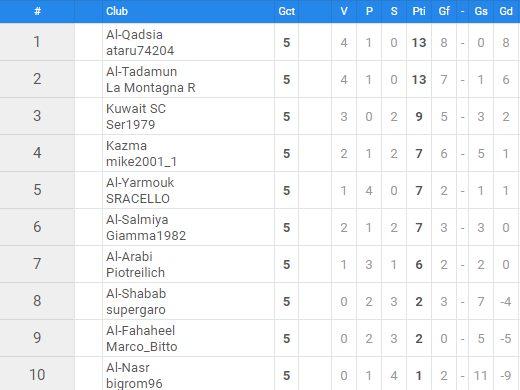Viewport: 520px width, 390px height.
Task: Select the Al-Shabab club name
Action: [136, 294]
